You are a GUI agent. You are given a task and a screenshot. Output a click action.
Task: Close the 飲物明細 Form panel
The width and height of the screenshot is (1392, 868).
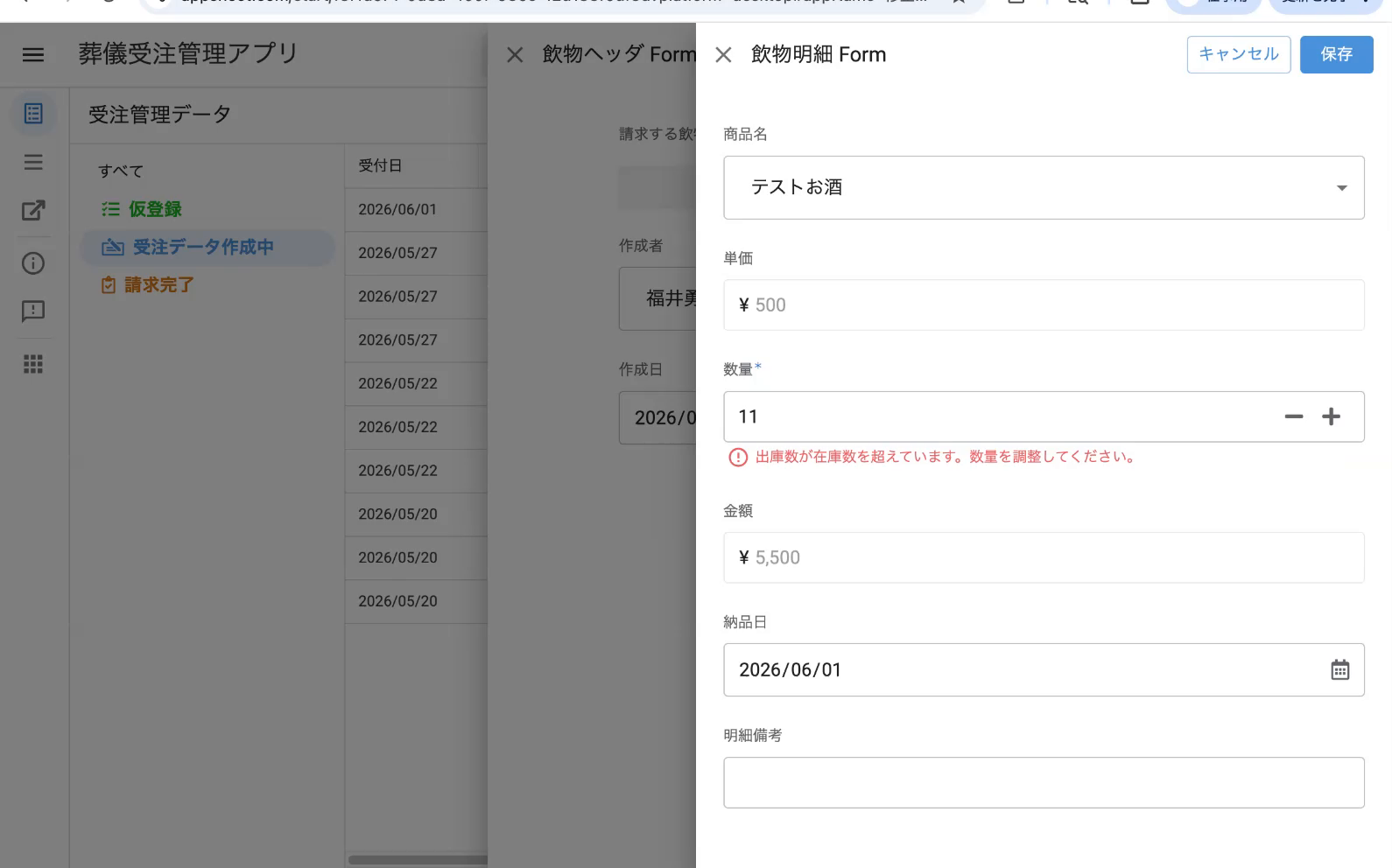click(x=723, y=55)
